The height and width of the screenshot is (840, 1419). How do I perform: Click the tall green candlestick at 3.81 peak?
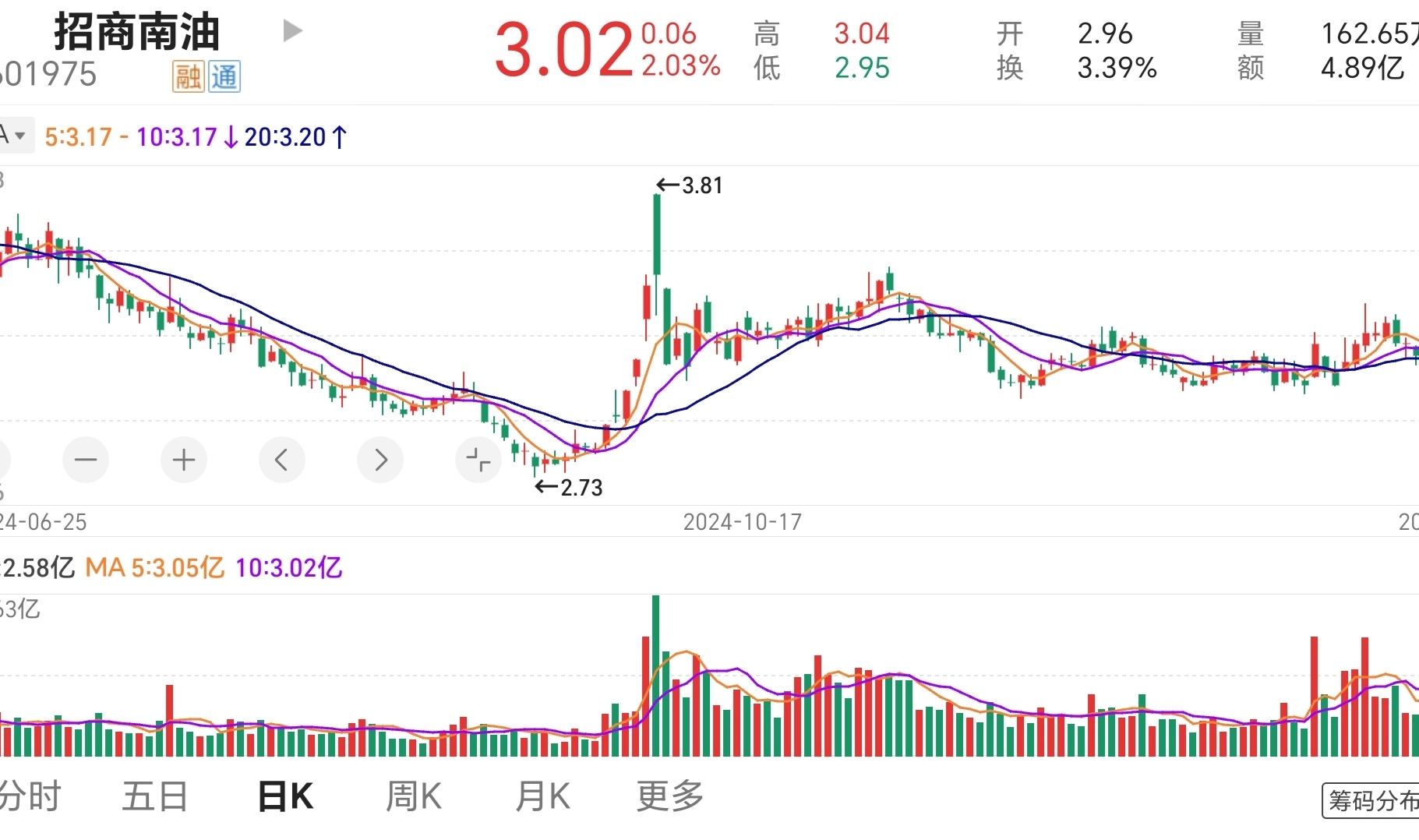(x=657, y=235)
